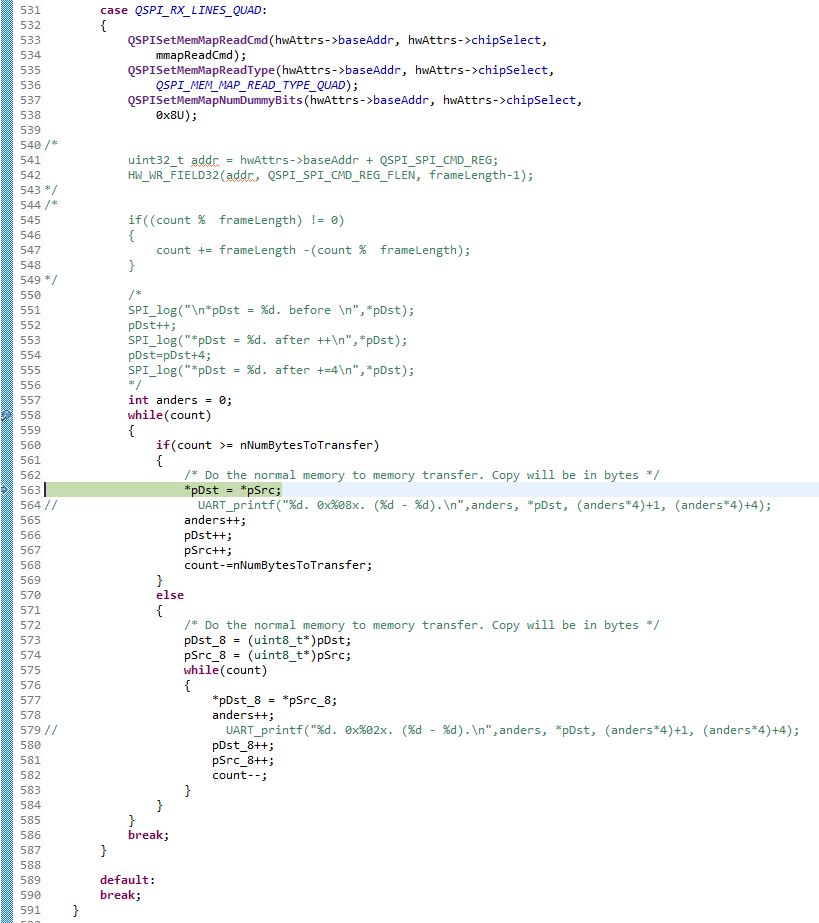The width and height of the screenshot is (819, 923).
Task: Click the 'pDst_8++;' statement
Action: tap(243, 745)
